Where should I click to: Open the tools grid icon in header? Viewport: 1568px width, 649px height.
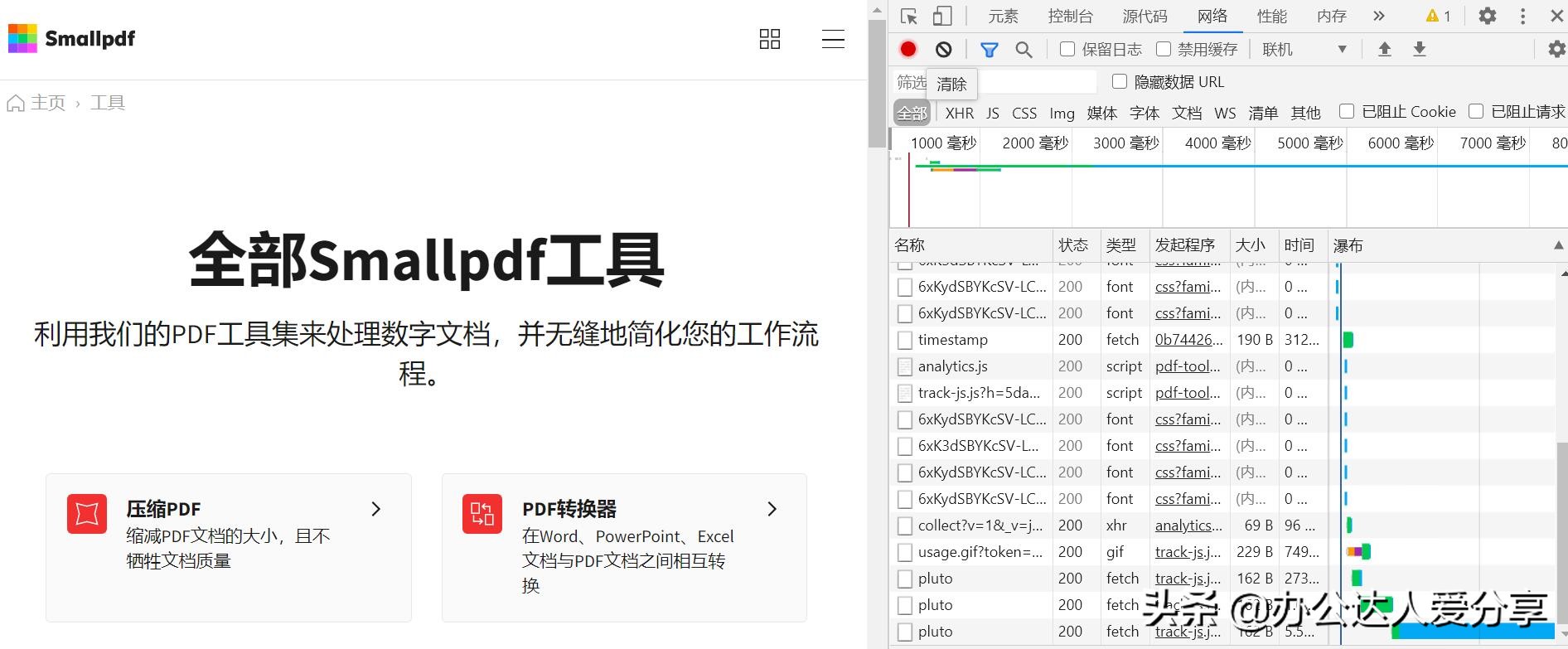coord(770,39)
